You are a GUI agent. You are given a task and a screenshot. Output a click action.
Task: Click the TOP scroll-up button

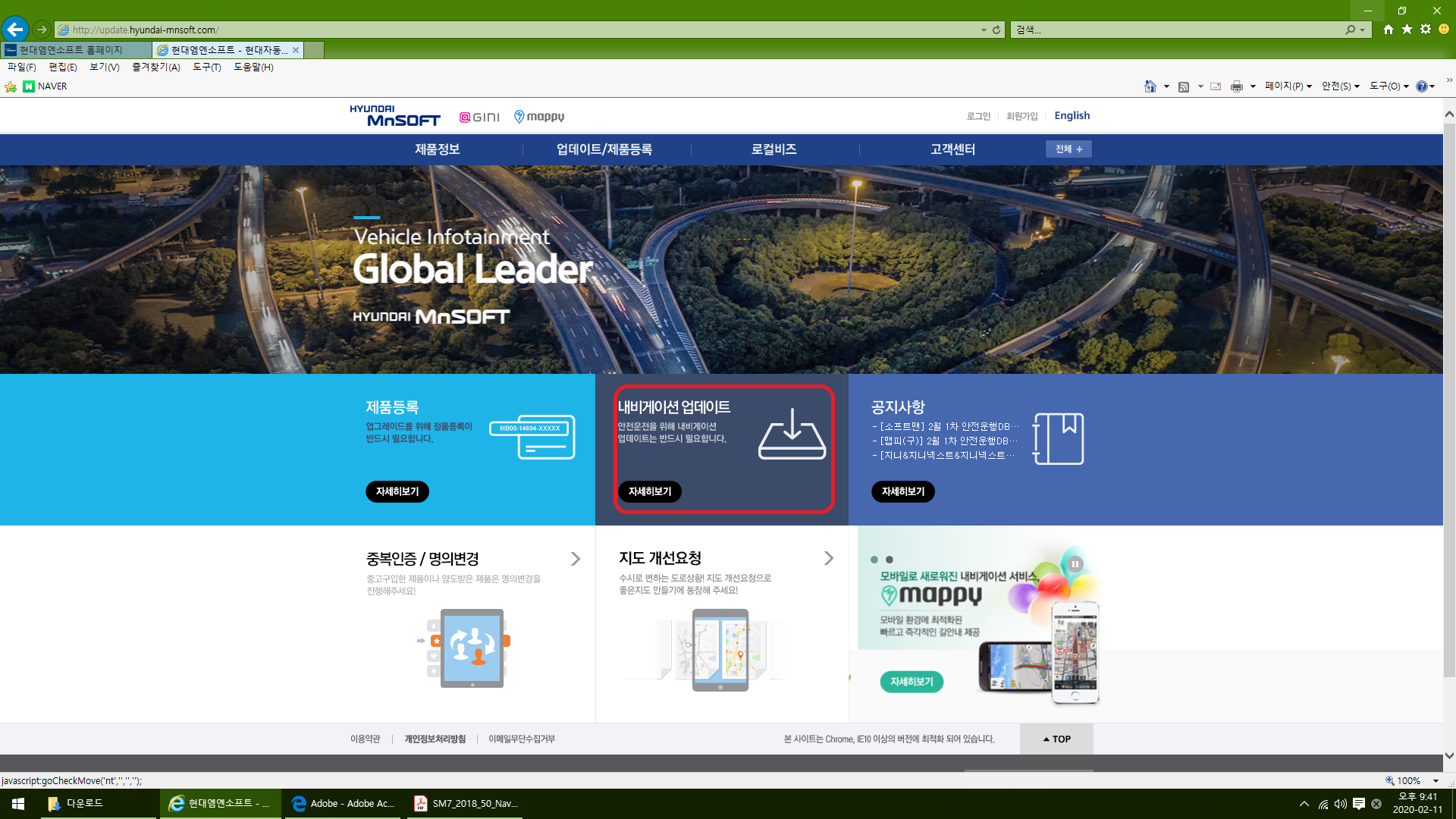pyautogui.click(x=1056, y=739)
